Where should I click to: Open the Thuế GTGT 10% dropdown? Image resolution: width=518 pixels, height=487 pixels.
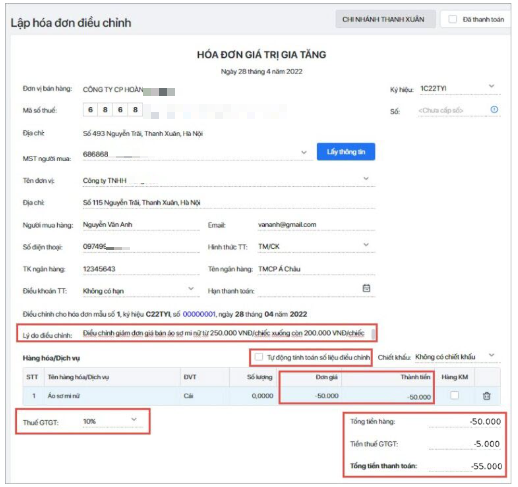(x=134, y=419)
